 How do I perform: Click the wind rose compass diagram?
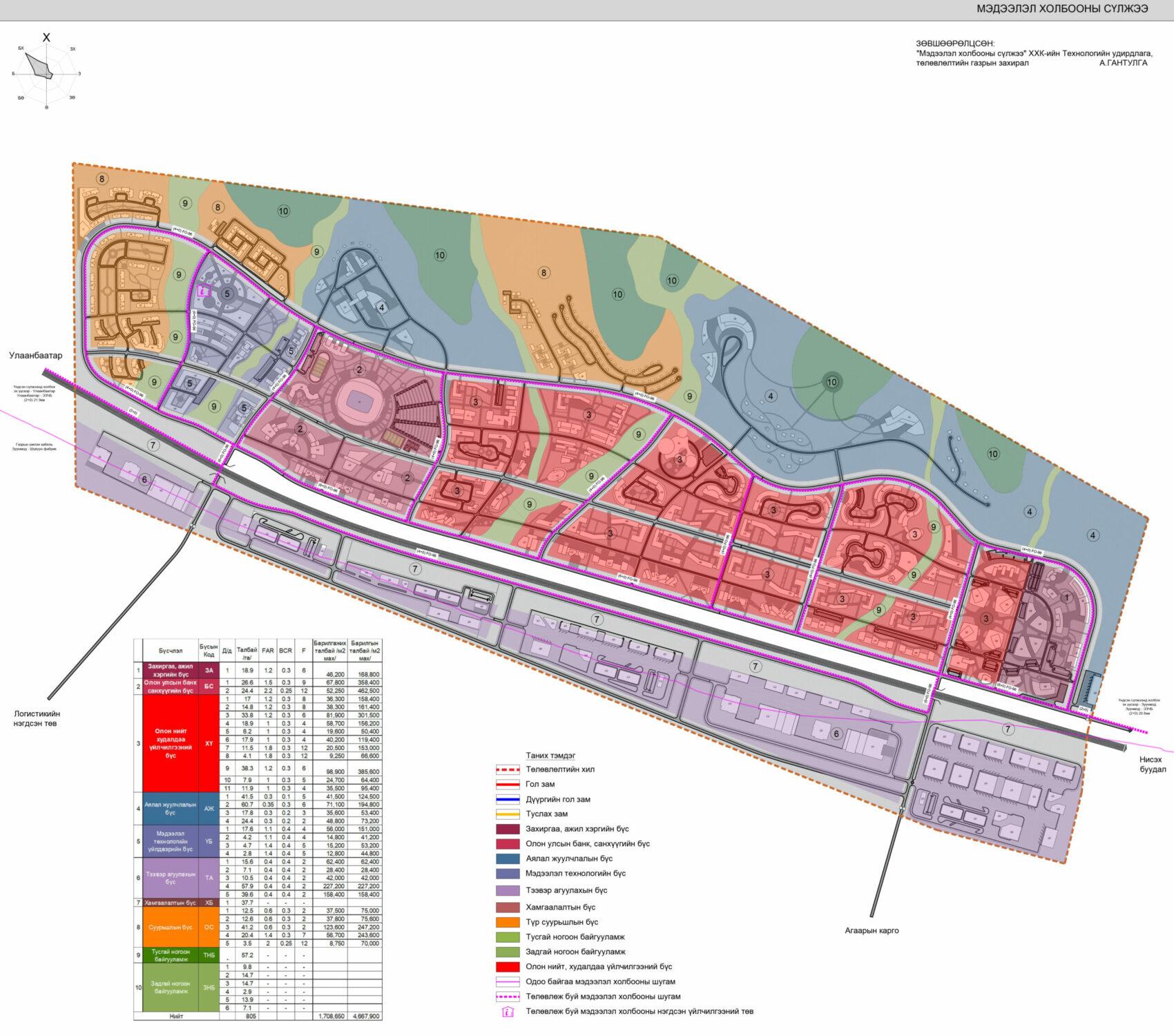[46, 73]
